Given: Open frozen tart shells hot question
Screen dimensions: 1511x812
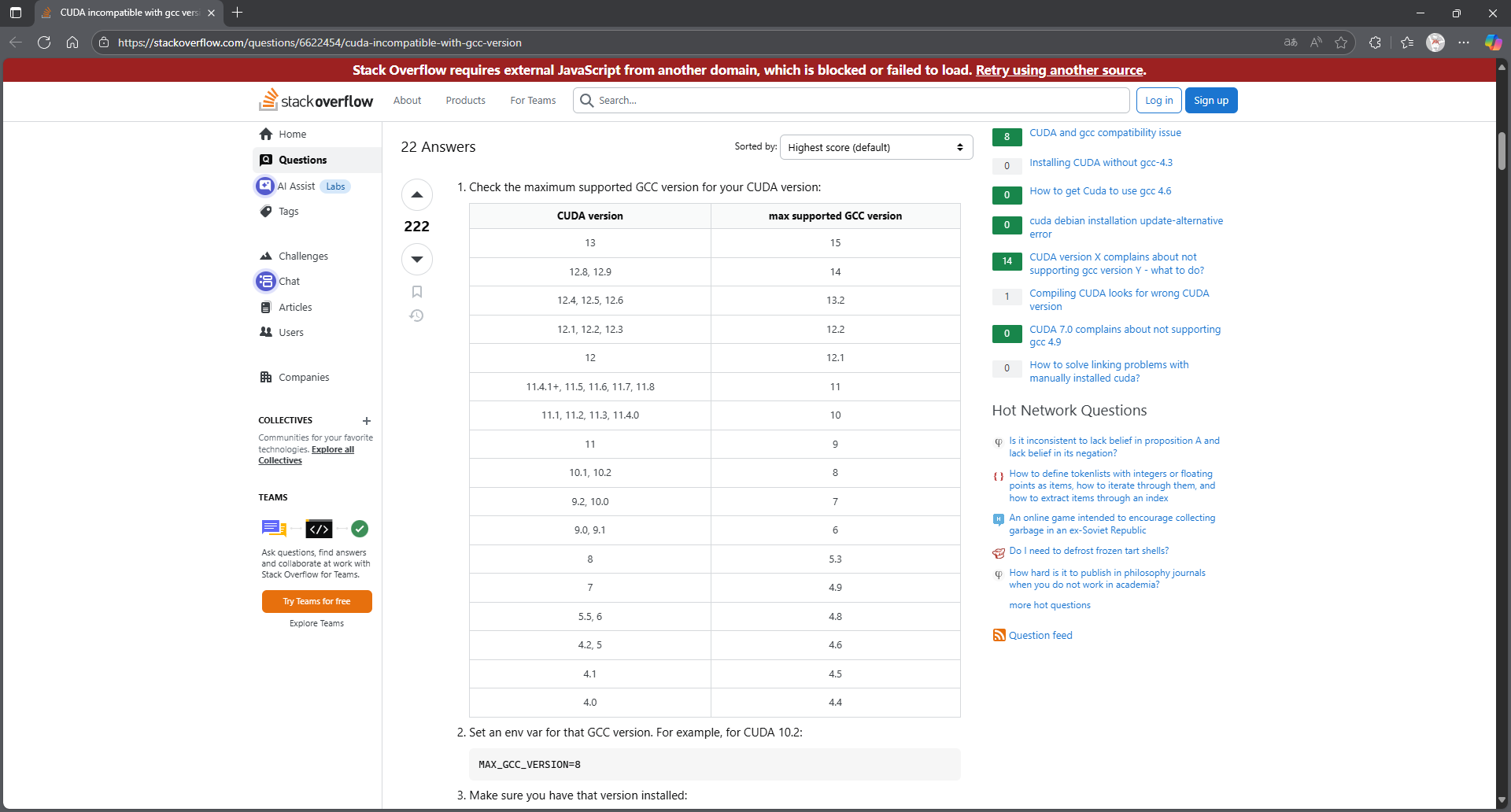Looking at the screenshot, I should point(1088,551).
